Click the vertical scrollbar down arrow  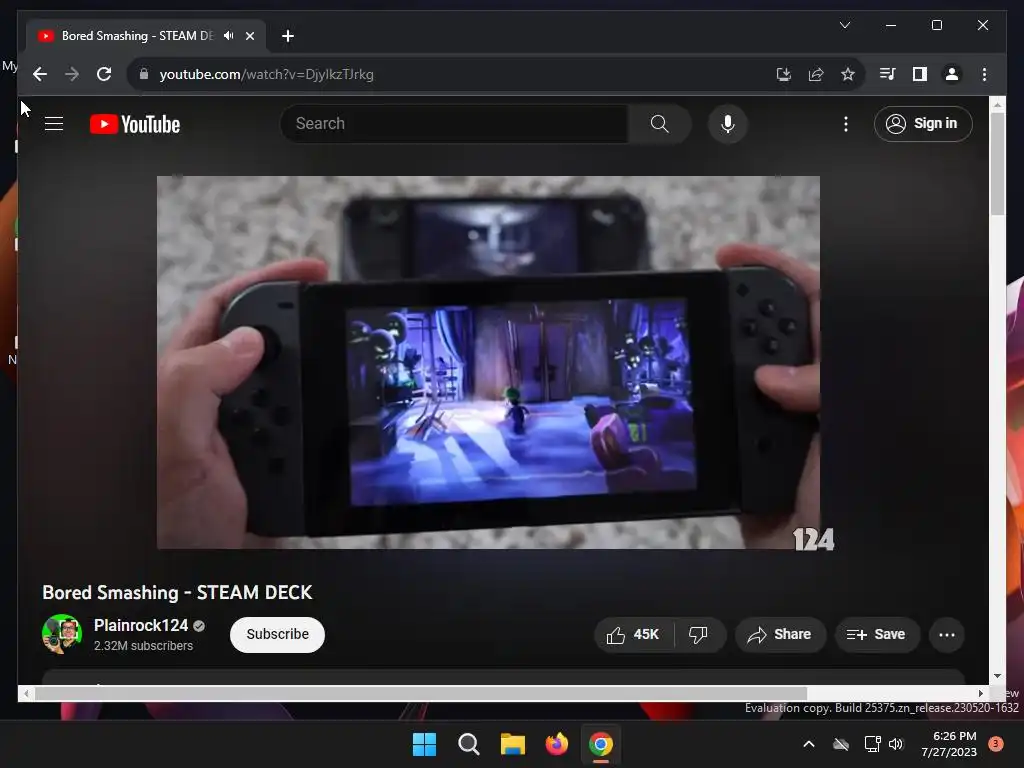[997, 676]
